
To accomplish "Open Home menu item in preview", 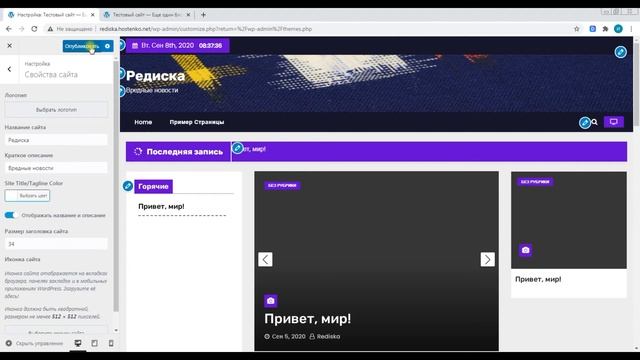I will [143, 122].
